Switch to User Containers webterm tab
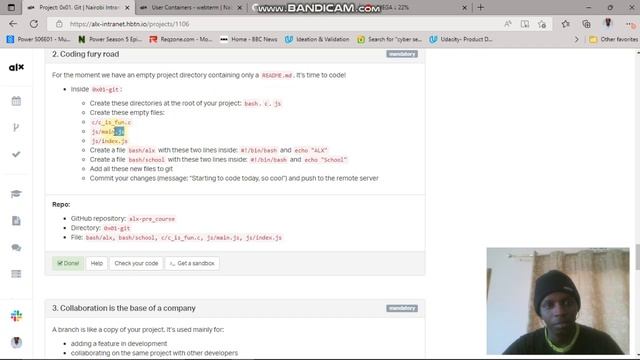Image resolution: width=640 pixels, height=360 pixels. (x=191, y=7)
